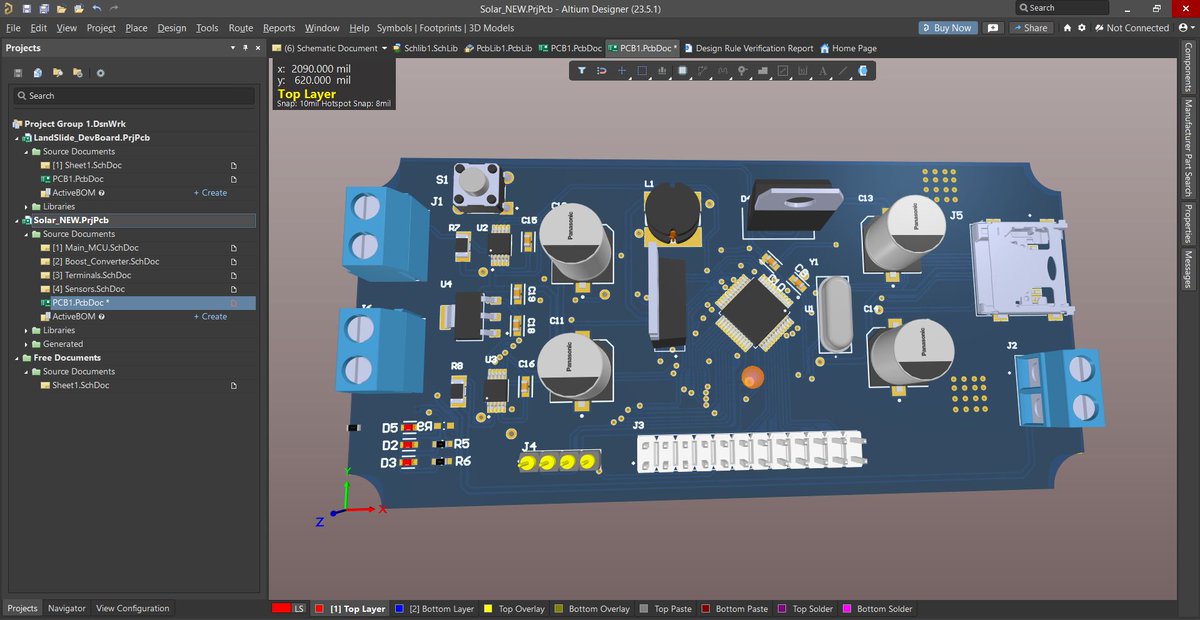Click the Projects panel Search field
Viewport: 1200px width, 620px height.
[134, 96]
